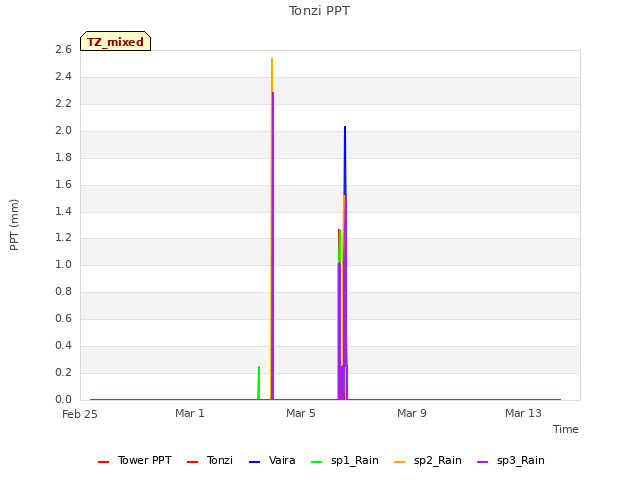Click the Mar 5 x-axis label
This screenshot has width=640, height=480.
(301, 413)
